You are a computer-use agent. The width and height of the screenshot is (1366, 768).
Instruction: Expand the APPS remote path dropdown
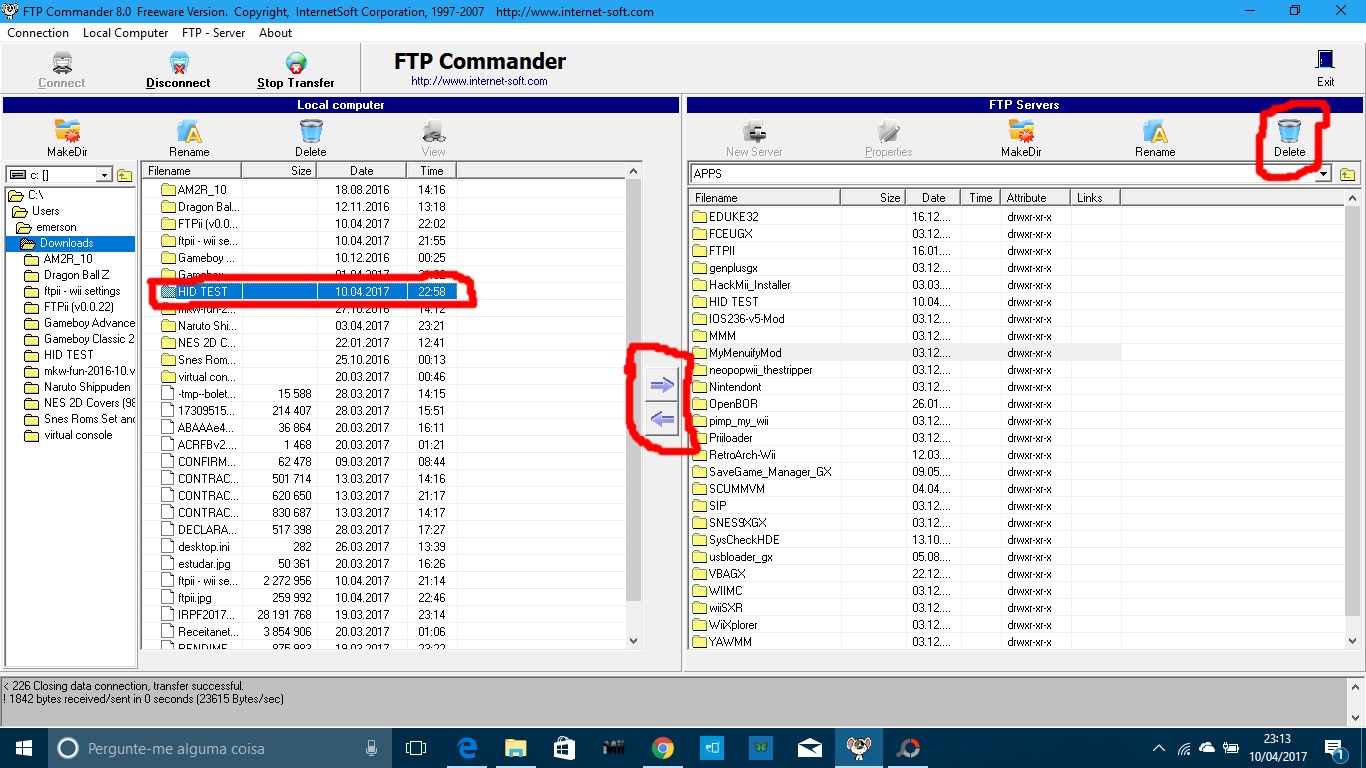[x=1324, y=174]
